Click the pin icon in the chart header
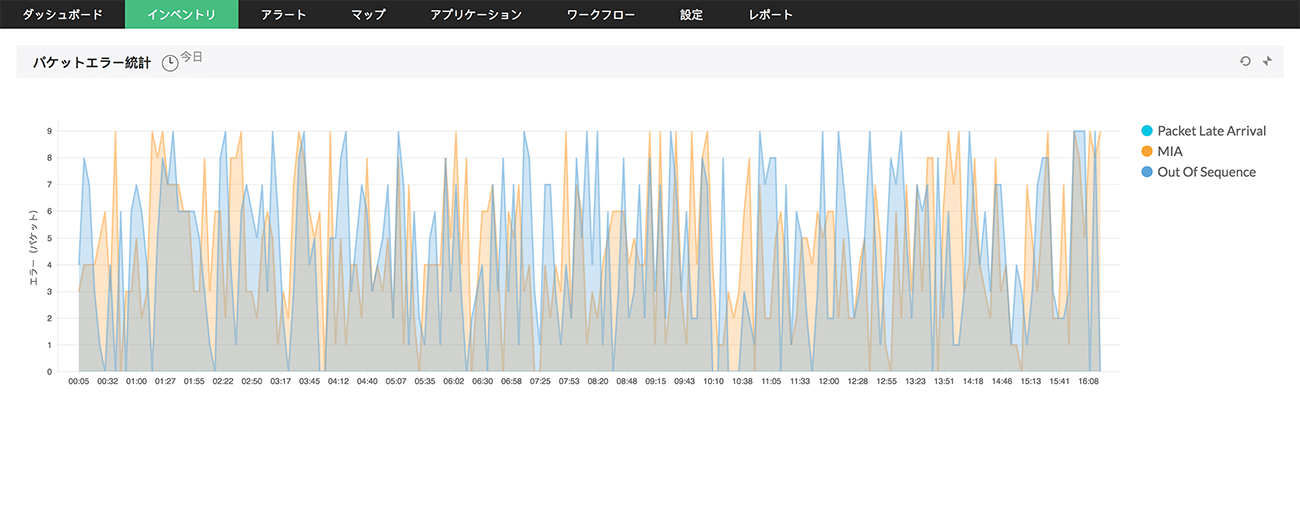Viewport: 1300px width, 520px height. click(x=1267, y=61)
